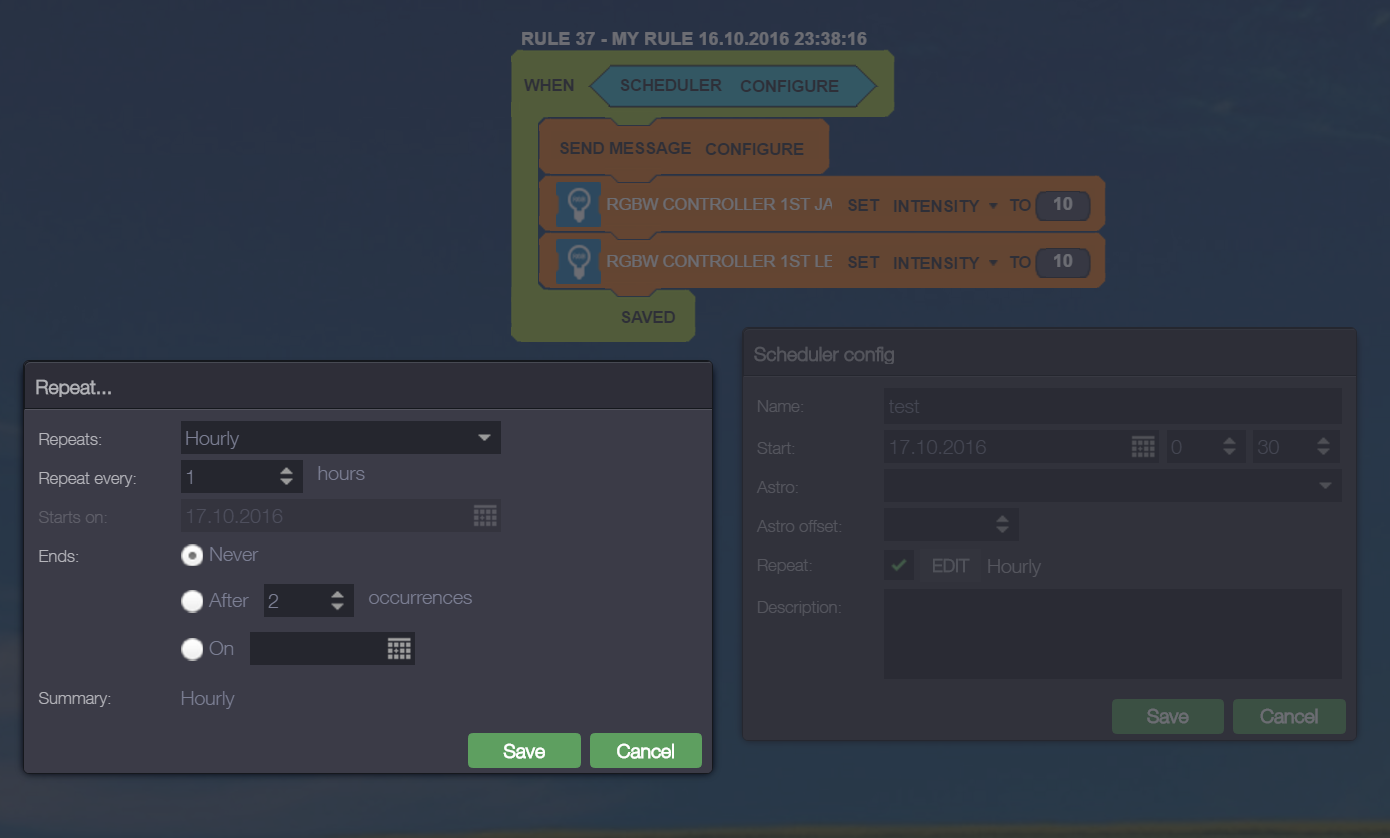Click Configure on the Send Message block
The image size is (1390, 838).
(754, 149)
